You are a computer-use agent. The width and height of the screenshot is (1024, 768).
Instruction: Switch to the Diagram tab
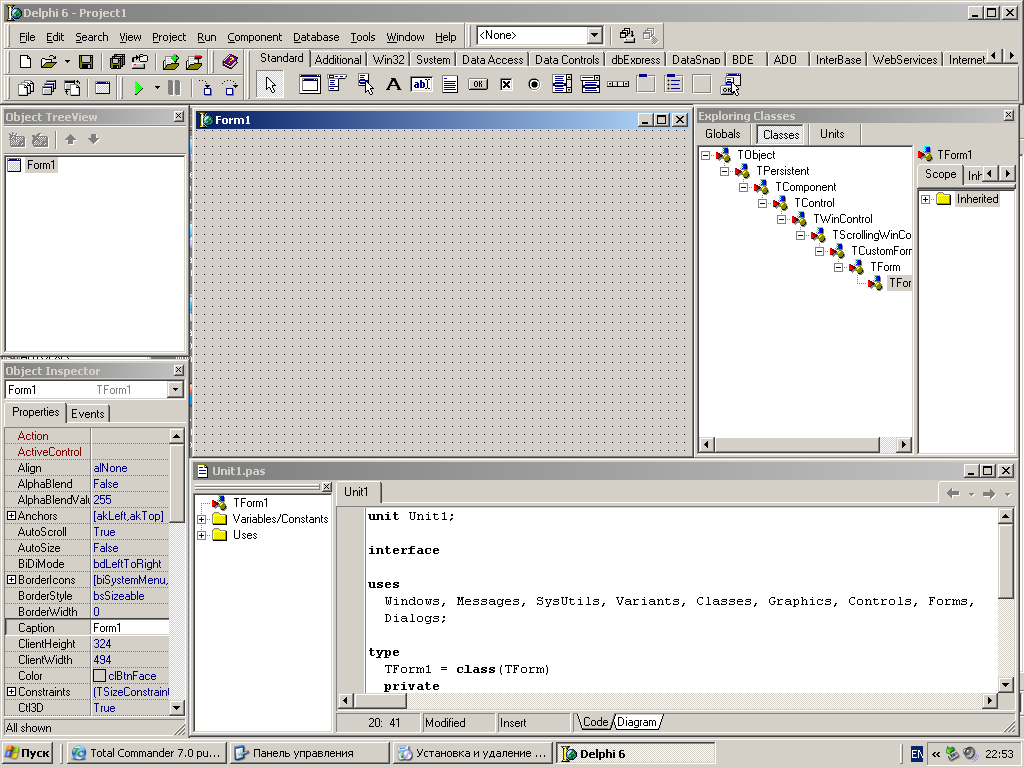[637, 722]
